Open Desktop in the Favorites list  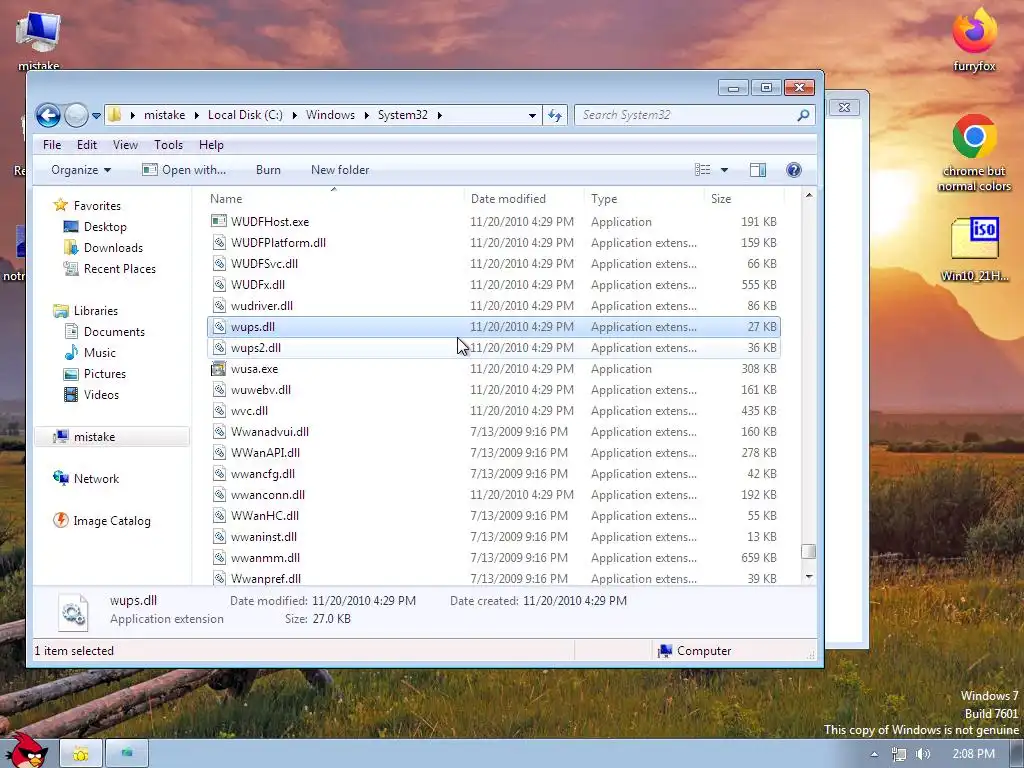[104, 227]
